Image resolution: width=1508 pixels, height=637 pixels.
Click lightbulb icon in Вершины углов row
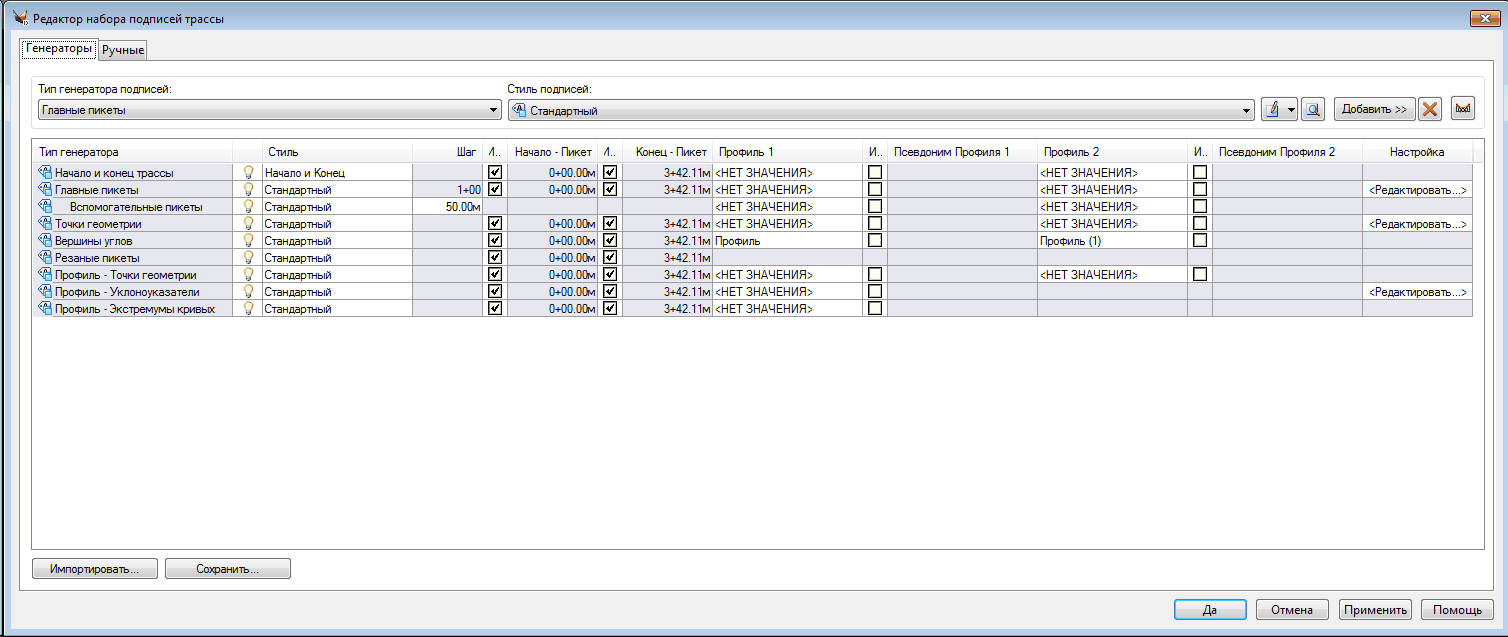click(249, 241)
